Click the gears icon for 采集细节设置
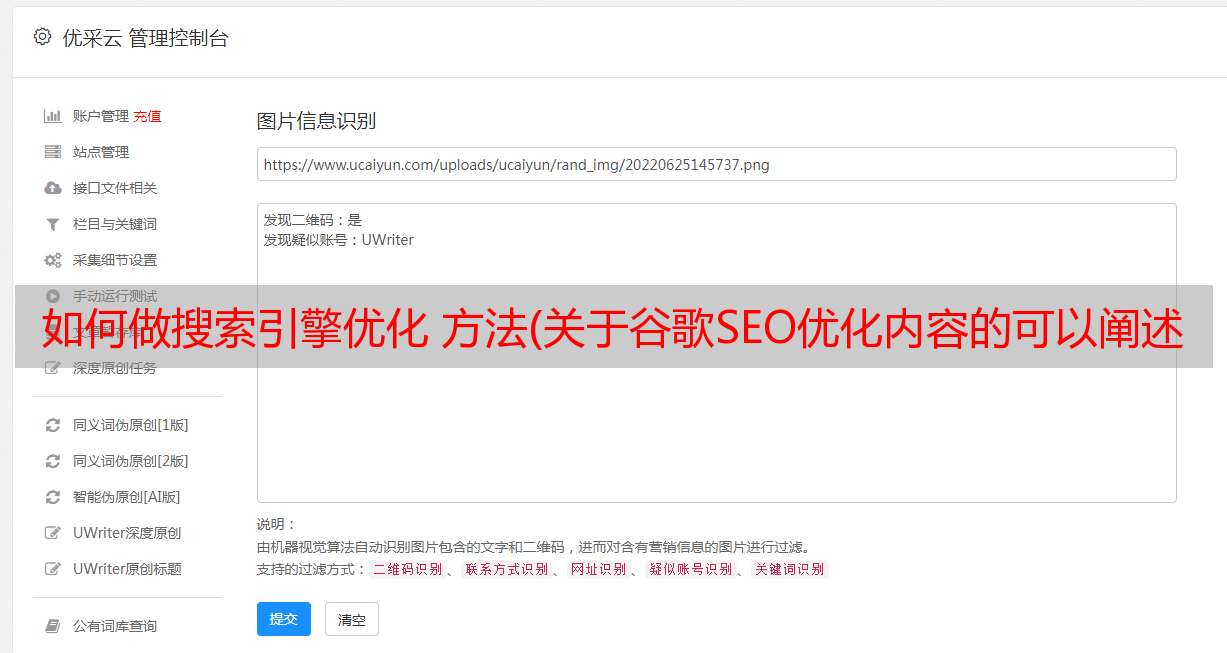The height and width of the screenshot is (653, 1227). (x=53, y=260)
